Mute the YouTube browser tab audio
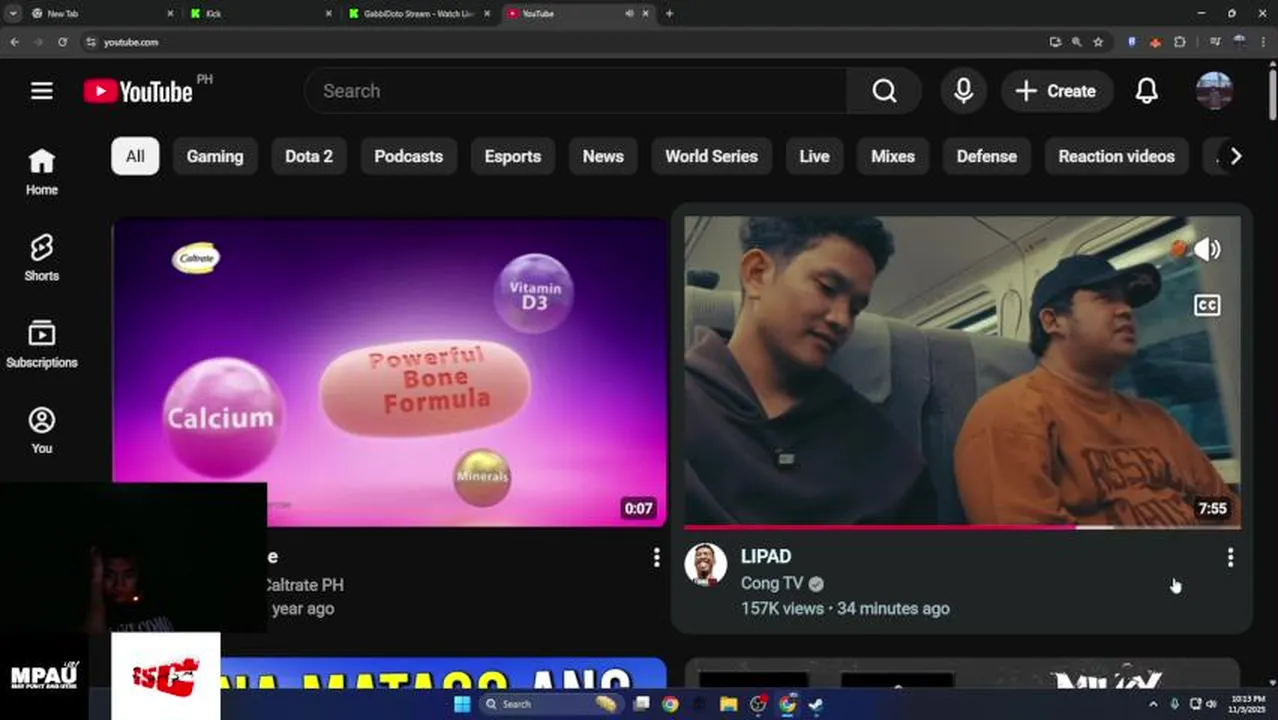Screen dimensions: 1278x720 click(629, 13)
